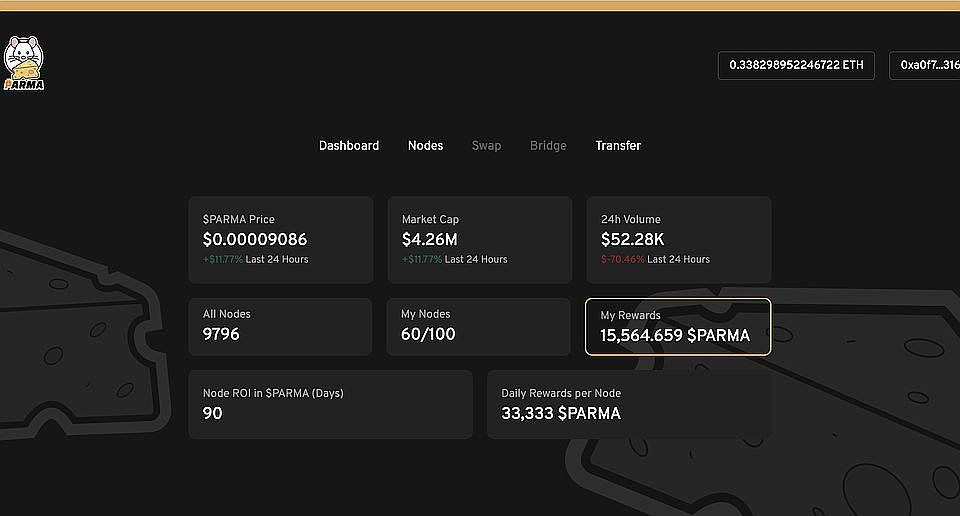Click the market cap value $4.26M
The image size is (960, 516).
pyautogui.click(x=429, y=239)
